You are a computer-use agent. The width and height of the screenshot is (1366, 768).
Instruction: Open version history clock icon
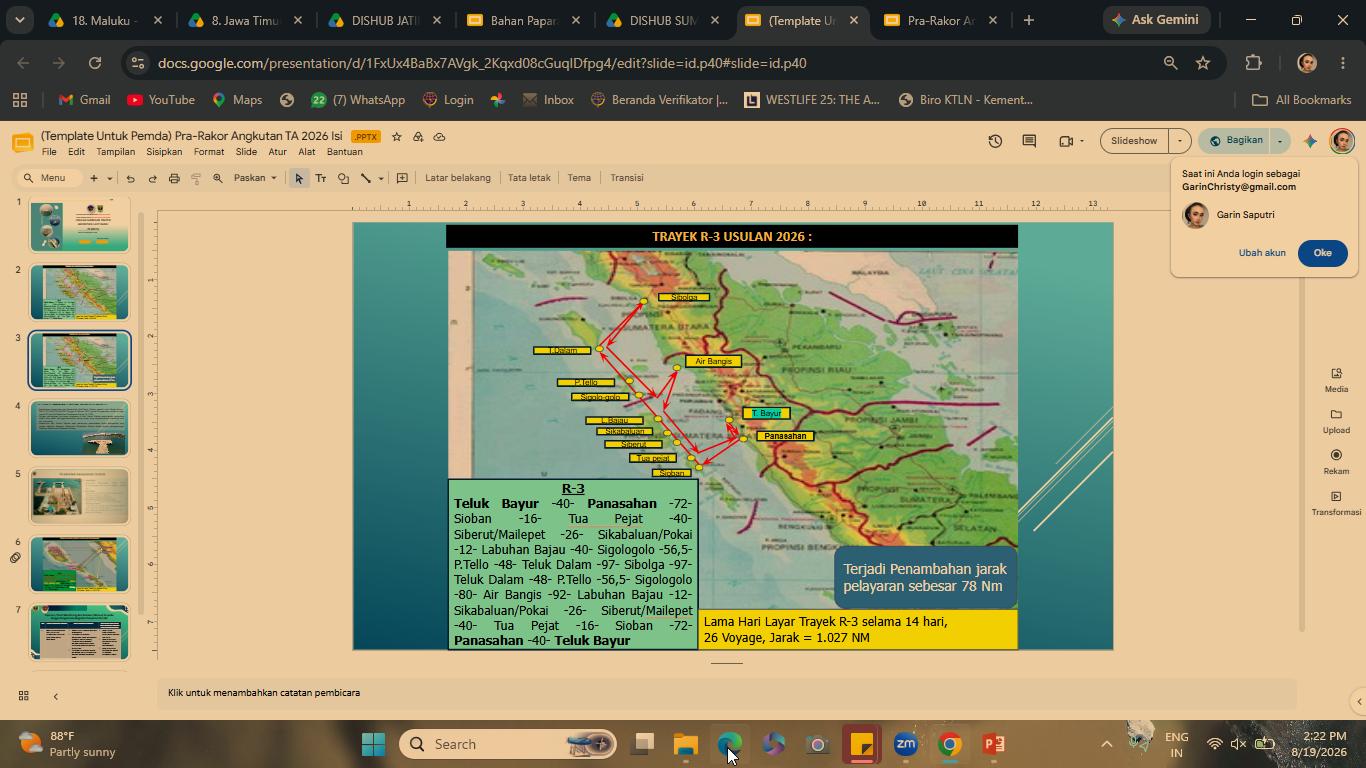click(x=995, y=141)
